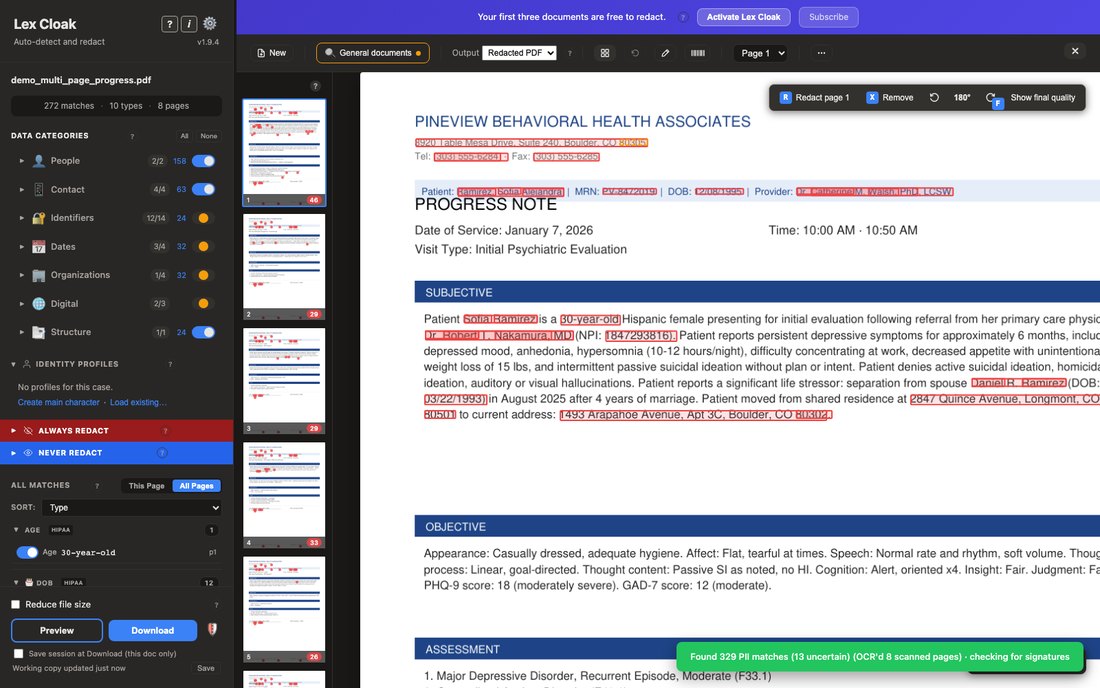Click help icon next to Data Categories

coord(132,137)
